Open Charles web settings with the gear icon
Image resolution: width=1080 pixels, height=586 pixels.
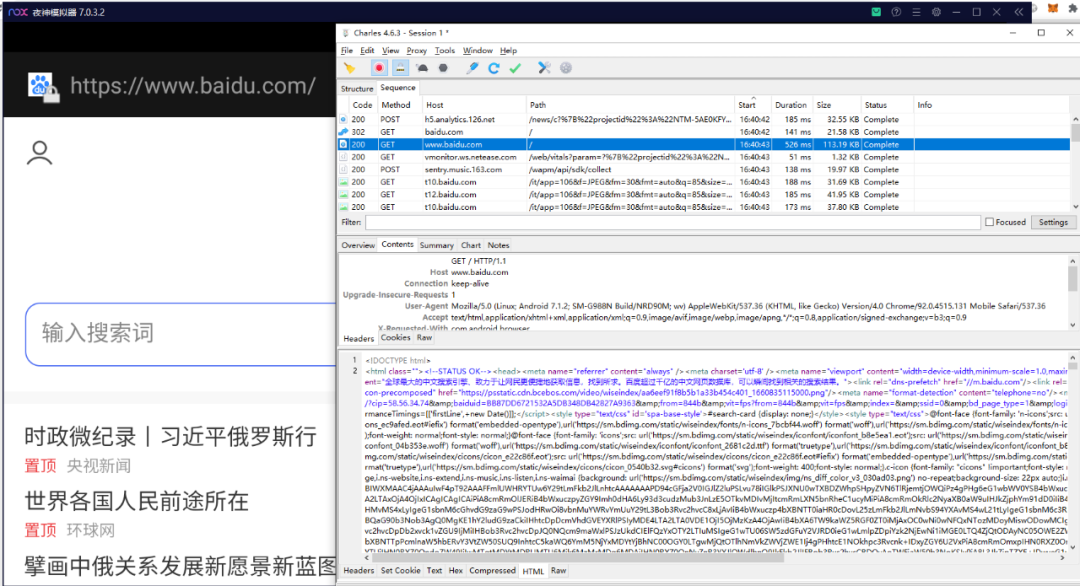[x=565, y=68]
